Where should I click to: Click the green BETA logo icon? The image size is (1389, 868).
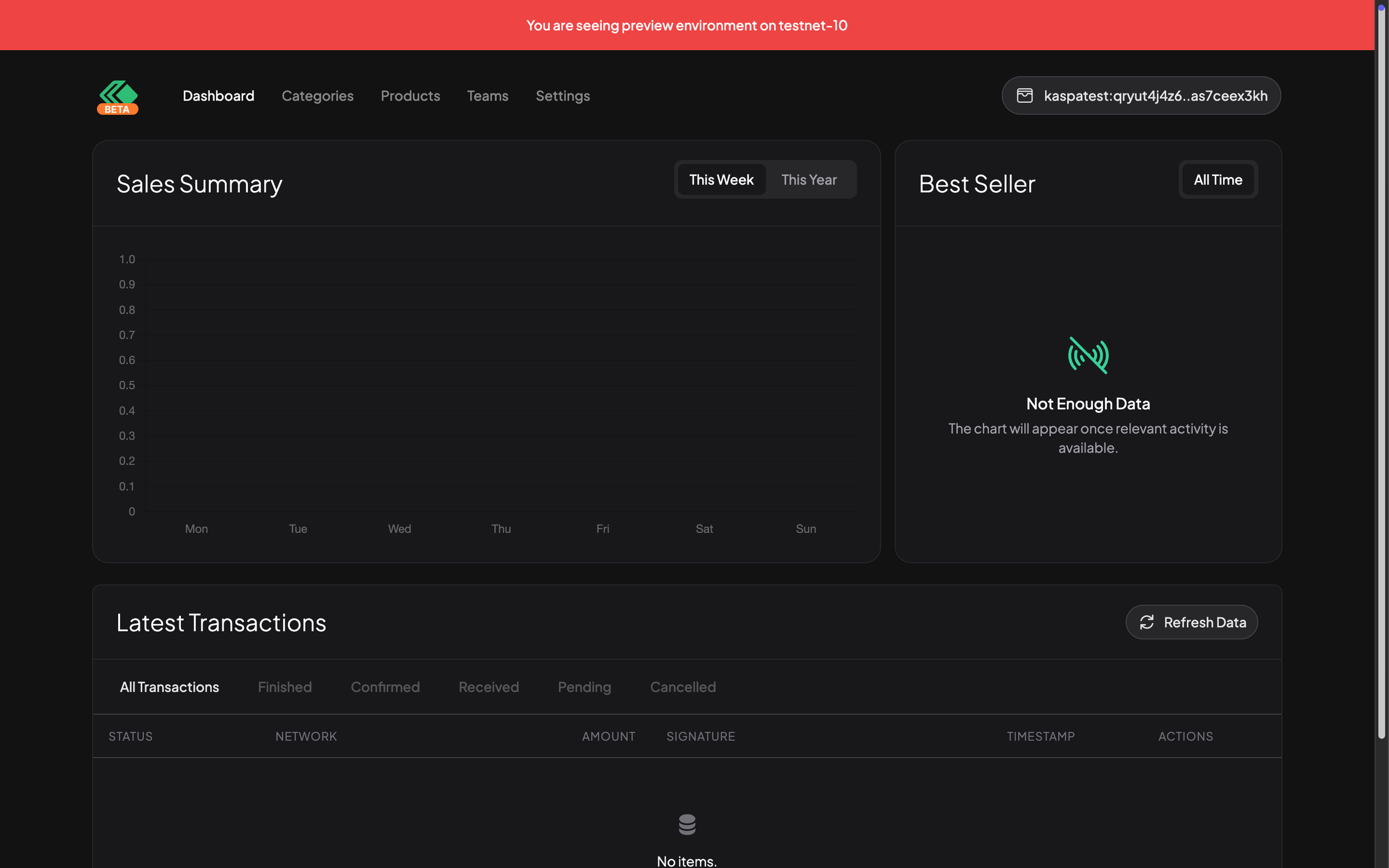[x=118, y=96]
